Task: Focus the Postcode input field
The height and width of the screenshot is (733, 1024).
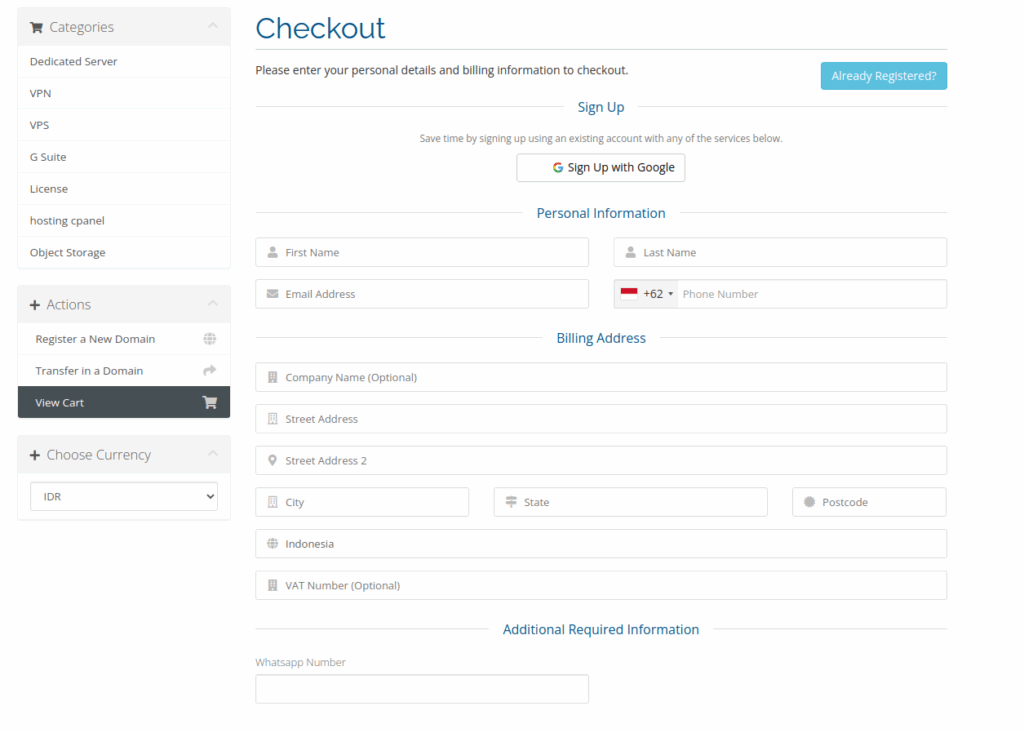Action: coord(869,502)
